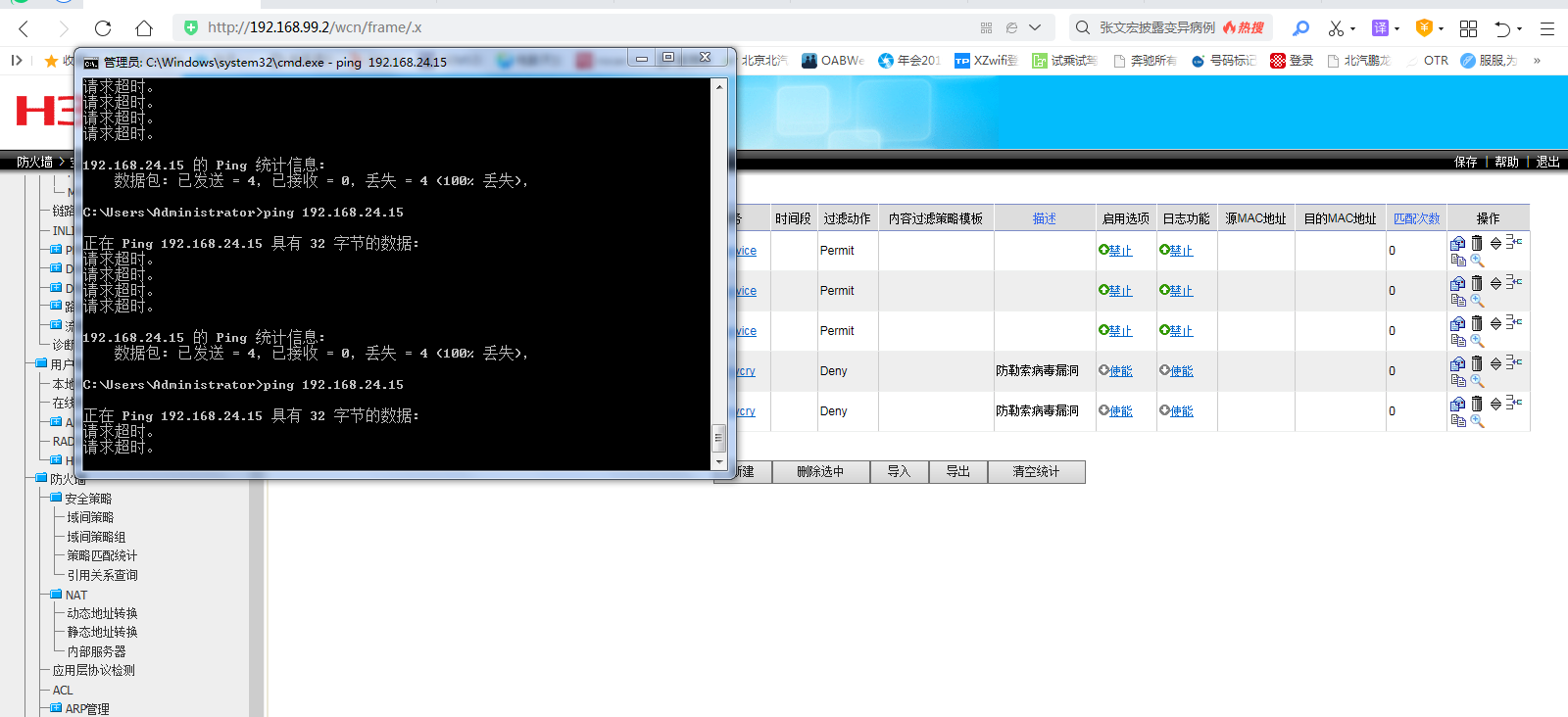Insert a rule at the first Permit row
Screen dimensions: 1568x717
(1514, 241)
